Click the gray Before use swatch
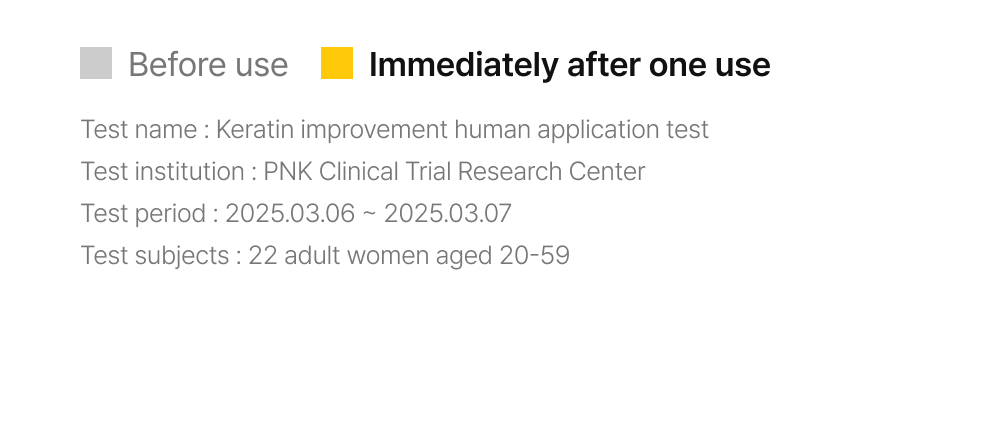The image size is (1000, 436). (x=96, y=63)
